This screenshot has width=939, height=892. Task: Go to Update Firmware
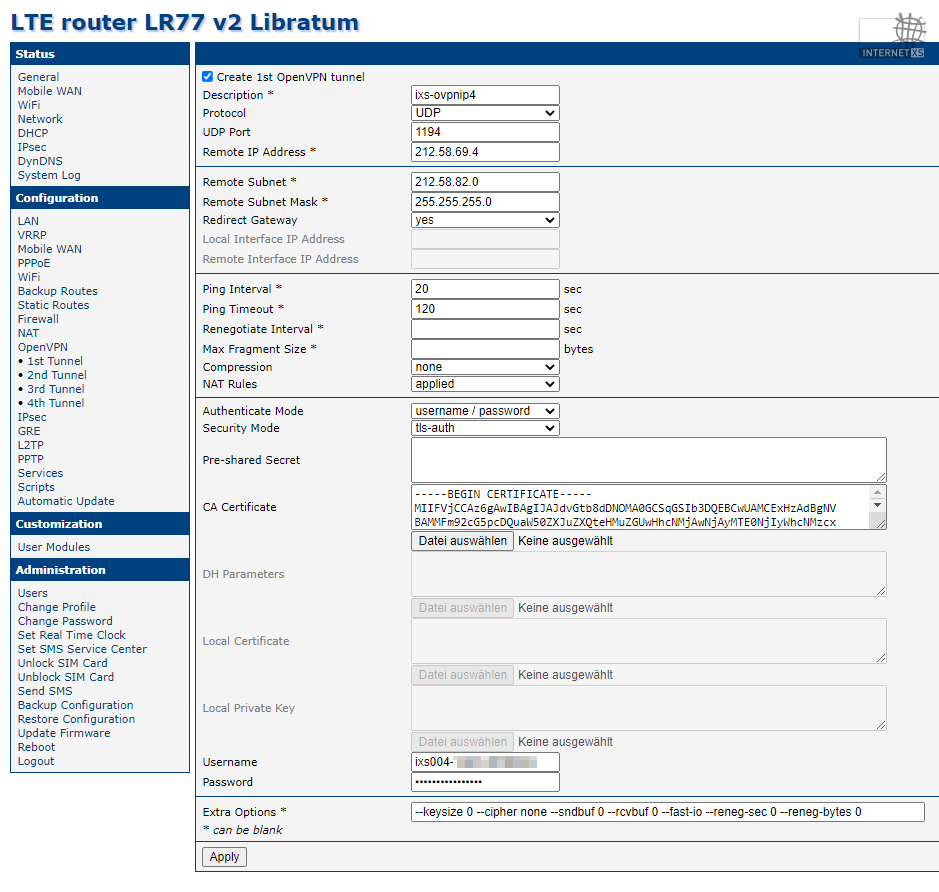click(64, 733)
